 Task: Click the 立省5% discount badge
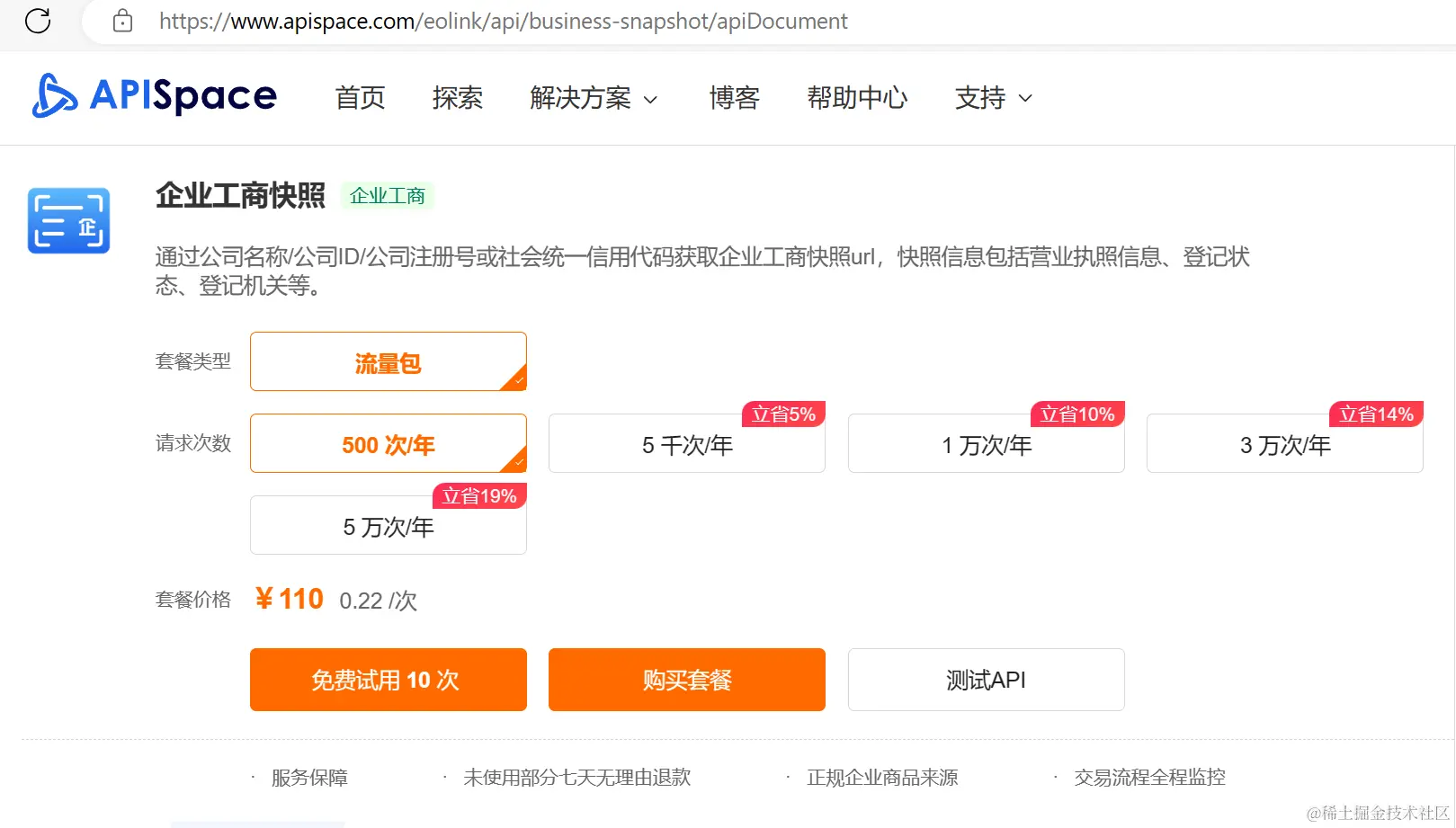click(x=783, y=414)
